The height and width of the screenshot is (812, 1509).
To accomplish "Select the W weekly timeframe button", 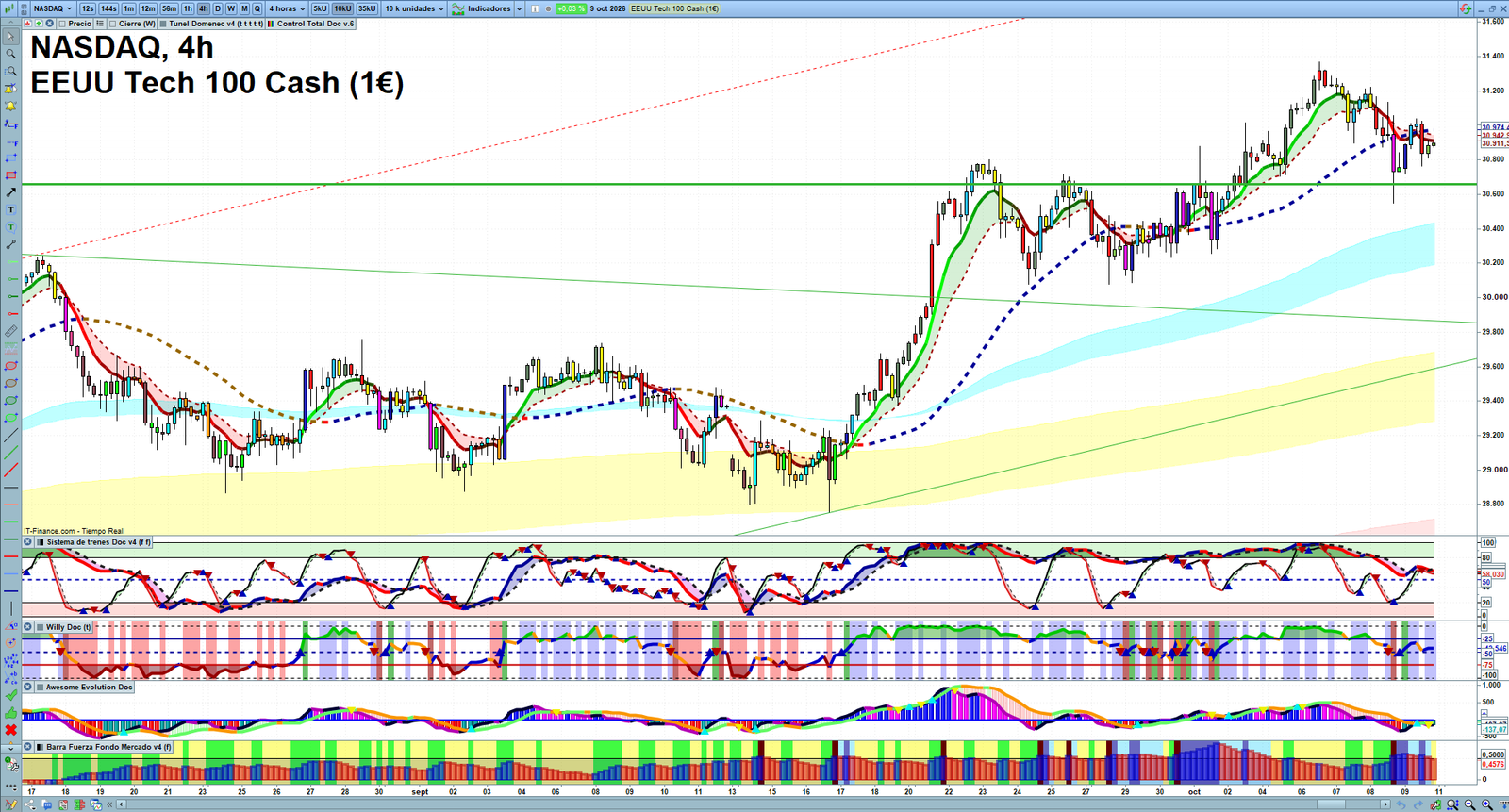I will (x=231, y=8).
